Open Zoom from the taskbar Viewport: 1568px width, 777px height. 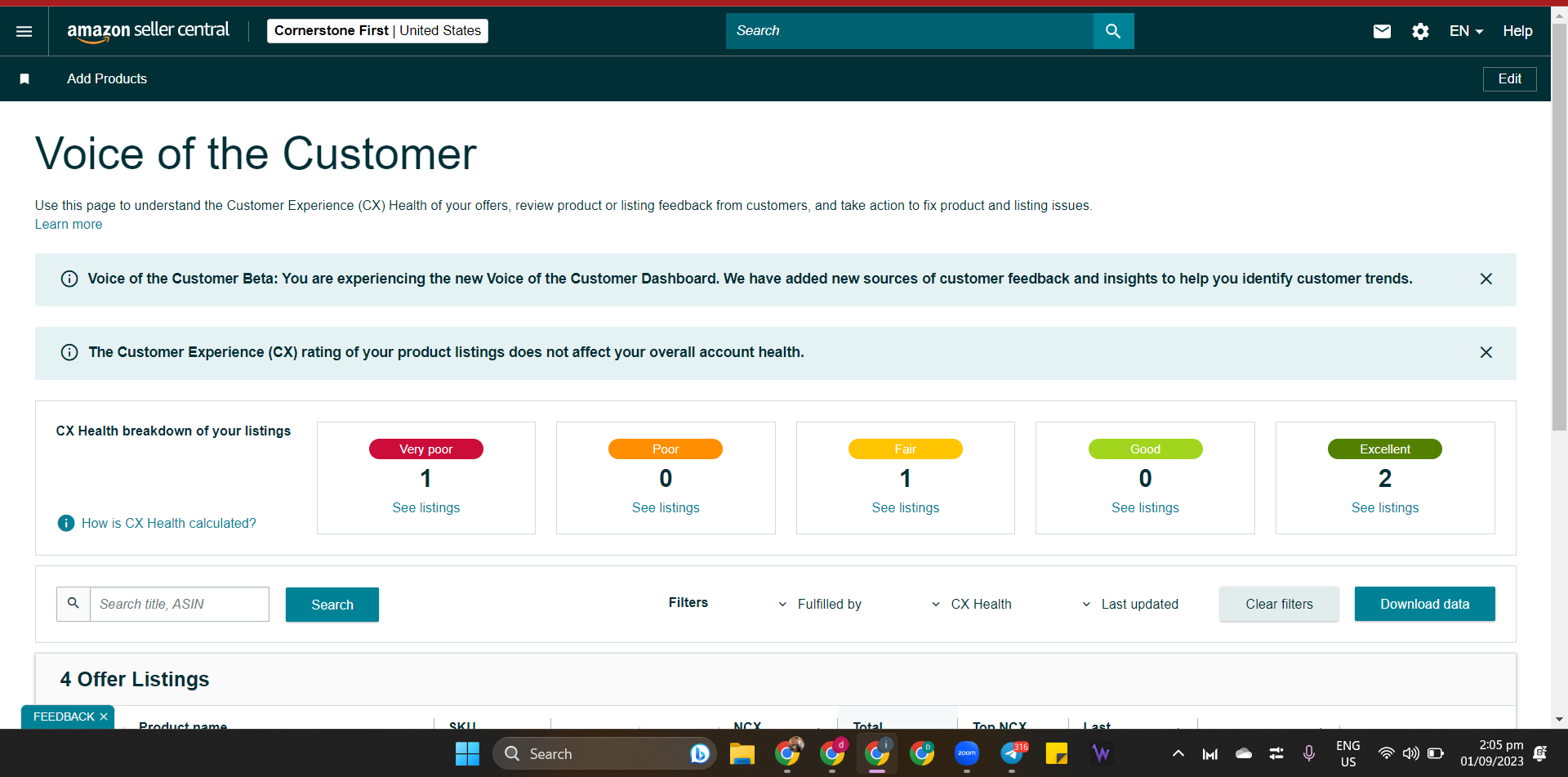click(967, 753)
